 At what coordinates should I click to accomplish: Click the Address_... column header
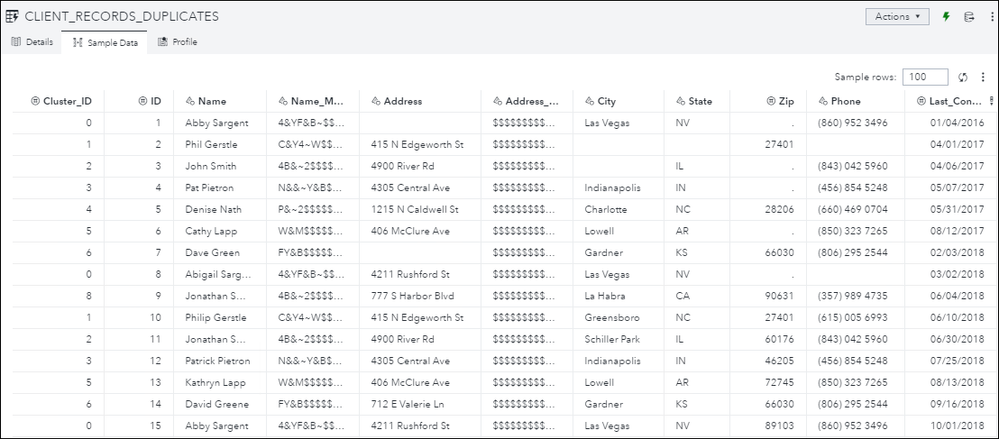pos(527,101)
